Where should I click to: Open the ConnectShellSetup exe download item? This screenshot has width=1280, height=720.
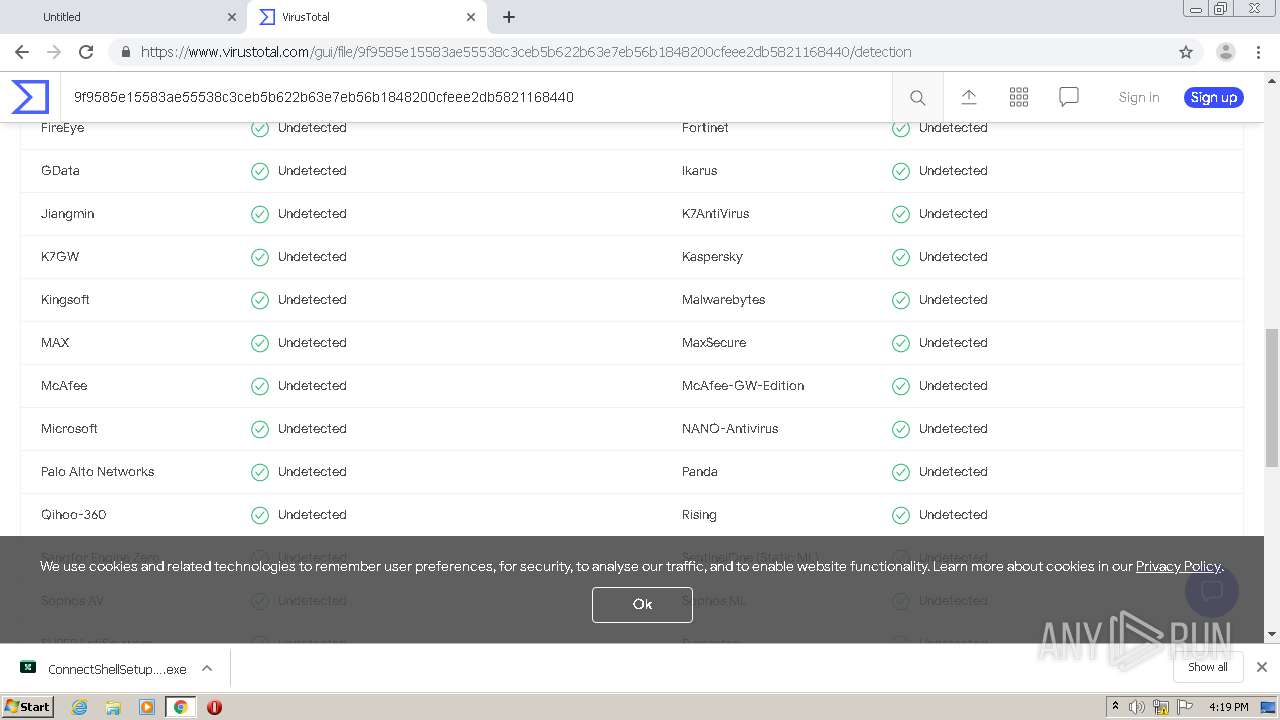104,669
